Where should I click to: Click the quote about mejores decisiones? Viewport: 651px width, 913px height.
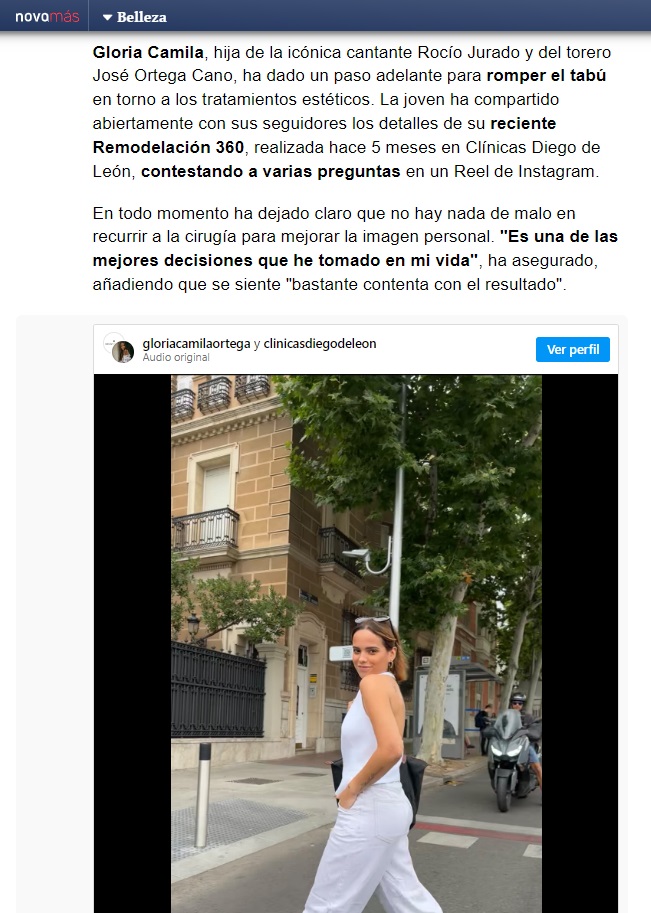point(355,249)
